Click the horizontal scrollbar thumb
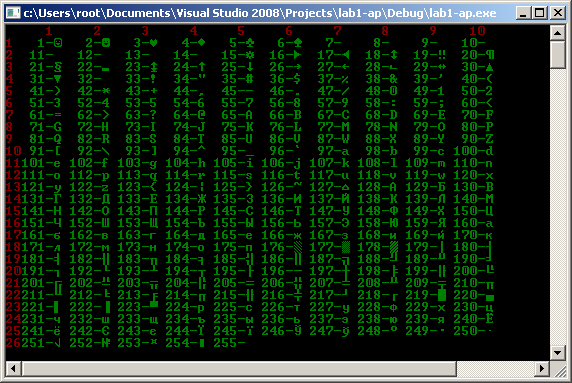This screenshot has height=383, width=572. coord(239,369)
